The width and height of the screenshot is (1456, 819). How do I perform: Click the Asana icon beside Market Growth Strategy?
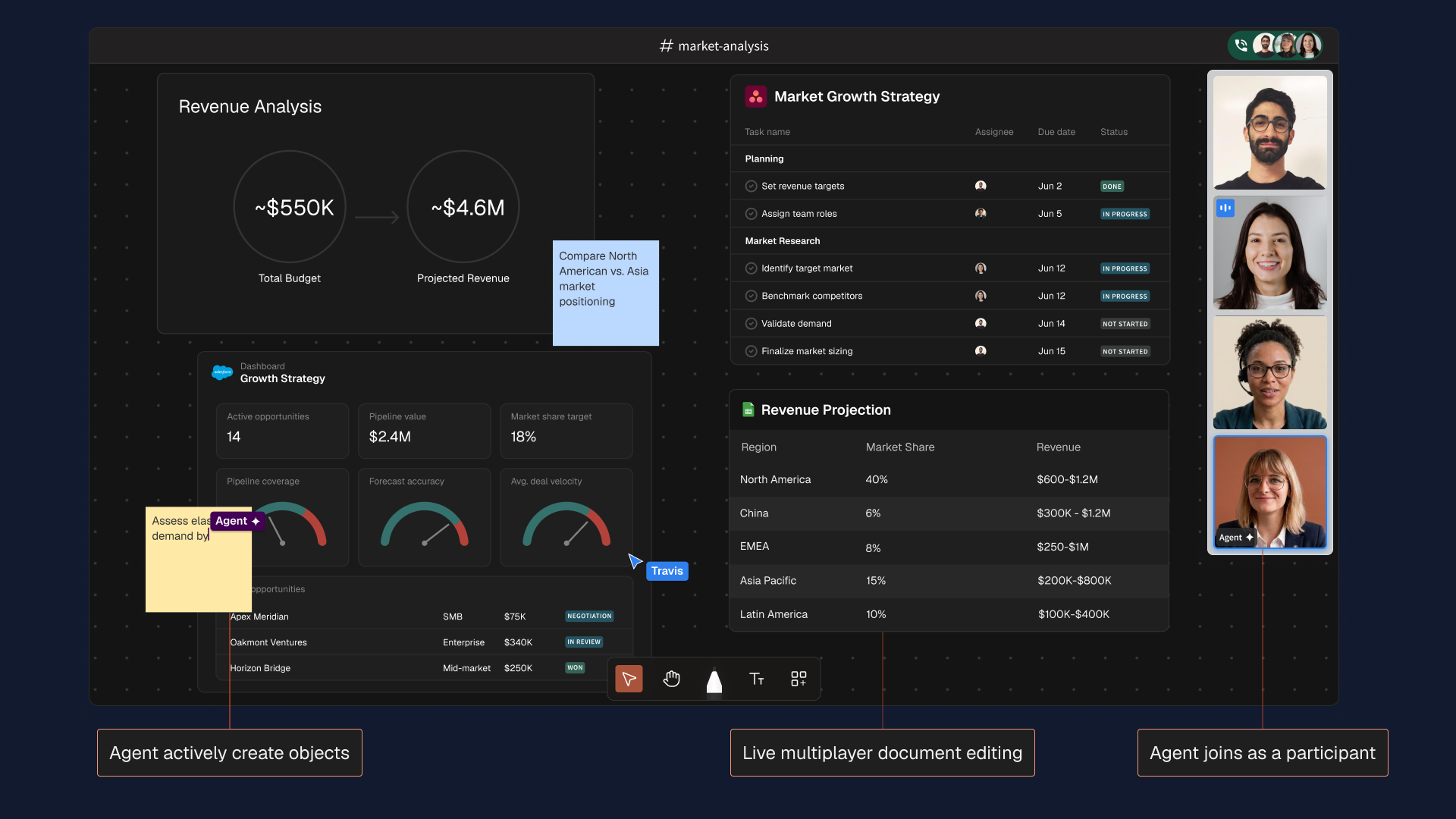tap(755, 96)
